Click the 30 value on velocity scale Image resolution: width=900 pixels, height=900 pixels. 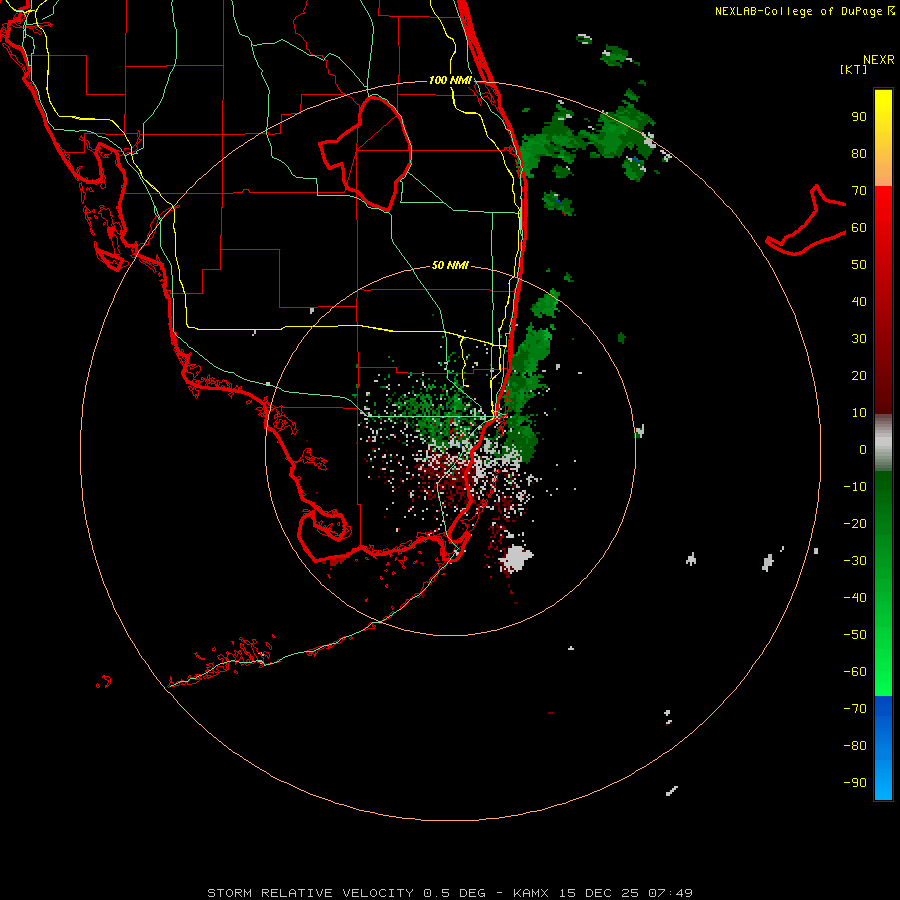tap(859, 339)
